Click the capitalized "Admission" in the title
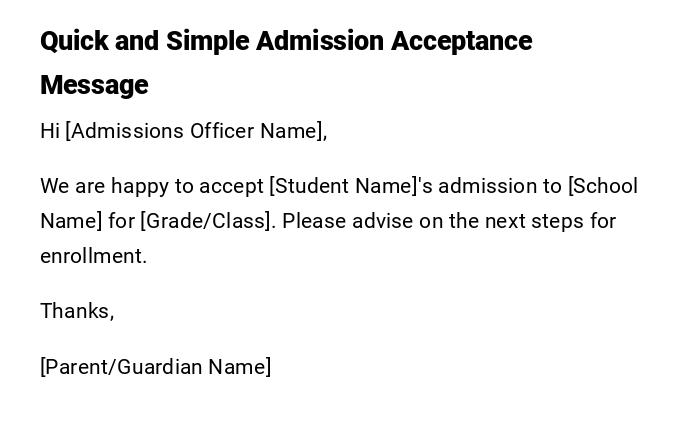 click(x=320, y=41)
